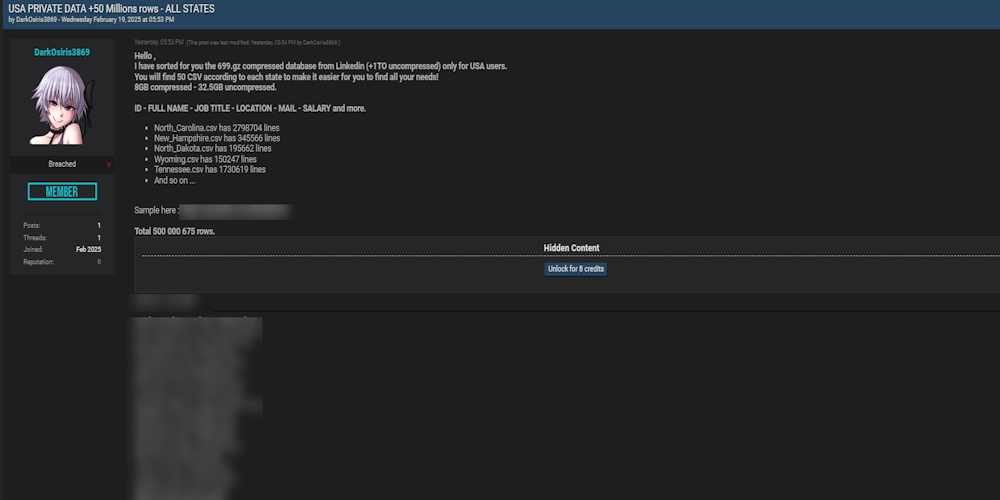Click the Breached user title label
Image resolution: width=1000 pixels, height=500 pixels.
point(62,164)
